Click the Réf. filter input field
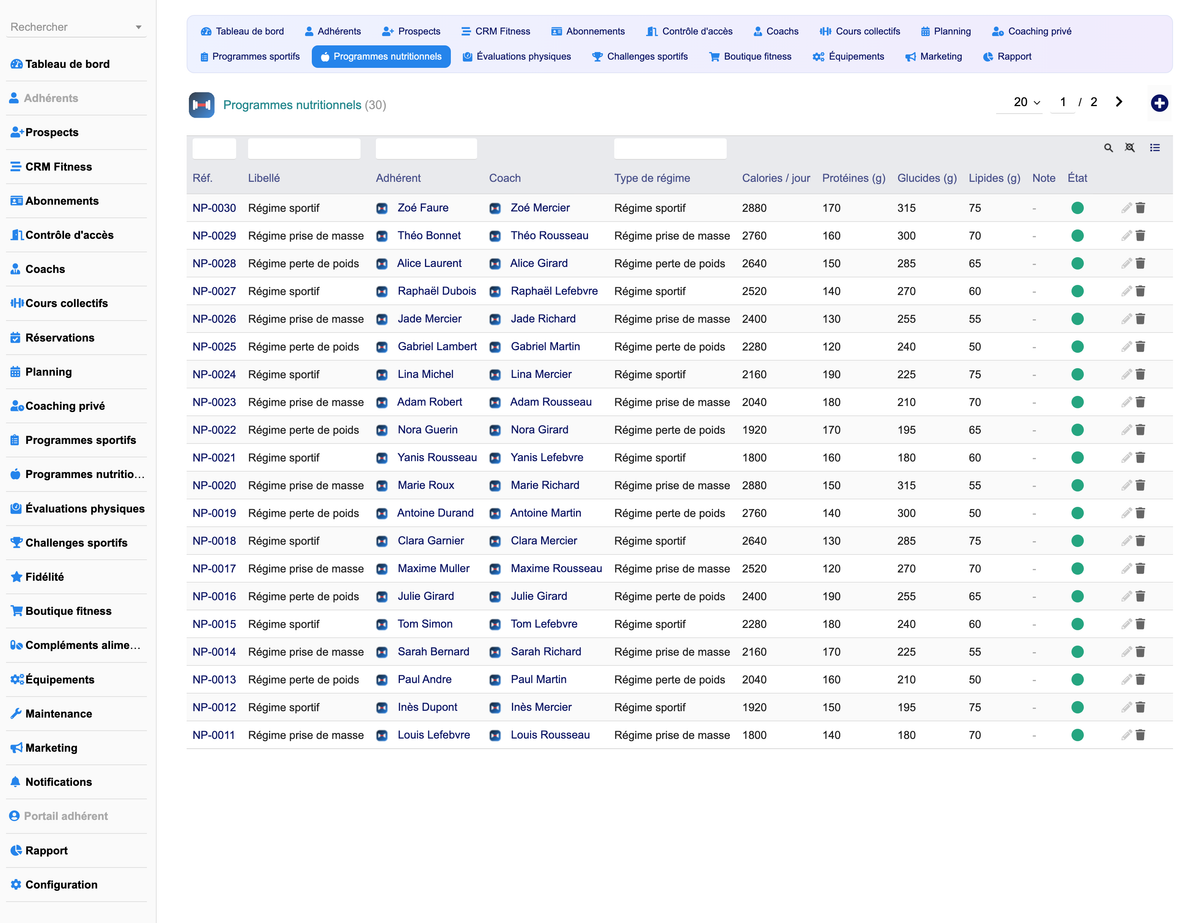Image resolution: width=1200 pixels, height=923 pixels. point(214,148)
